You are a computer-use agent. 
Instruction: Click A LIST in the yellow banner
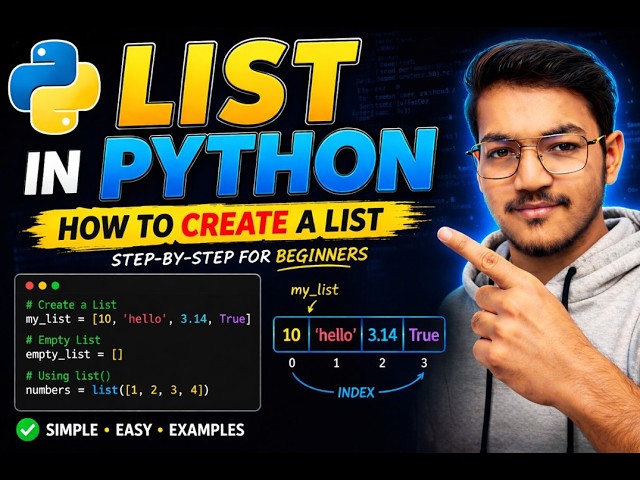point(340,221)
